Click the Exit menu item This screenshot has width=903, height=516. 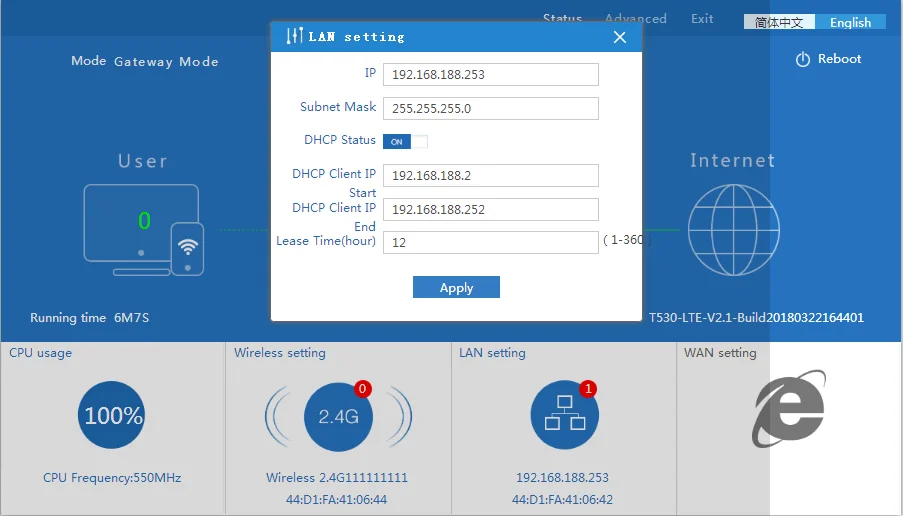click(702, 18)
